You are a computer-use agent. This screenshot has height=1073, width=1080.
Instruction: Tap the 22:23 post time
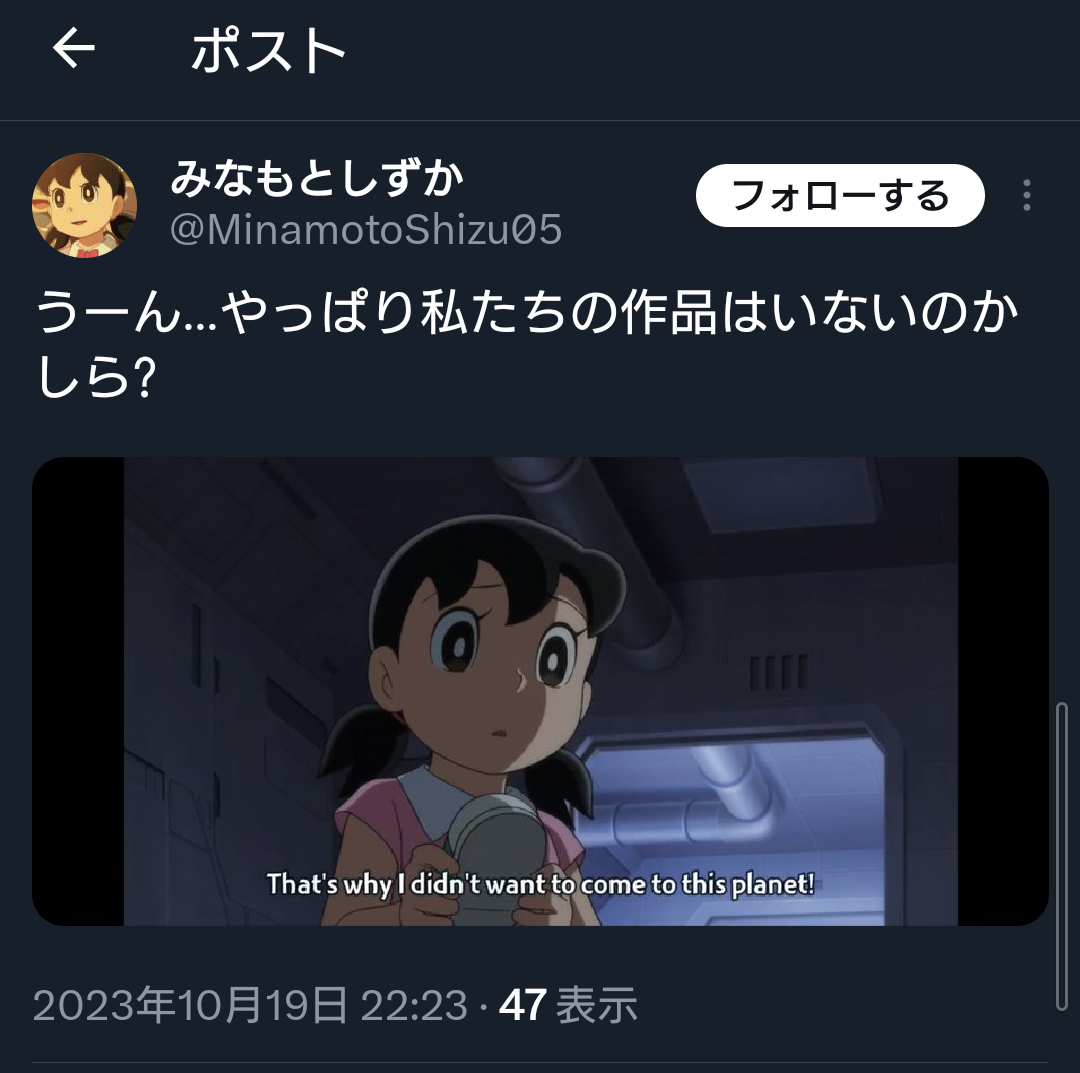(414, 1005)
